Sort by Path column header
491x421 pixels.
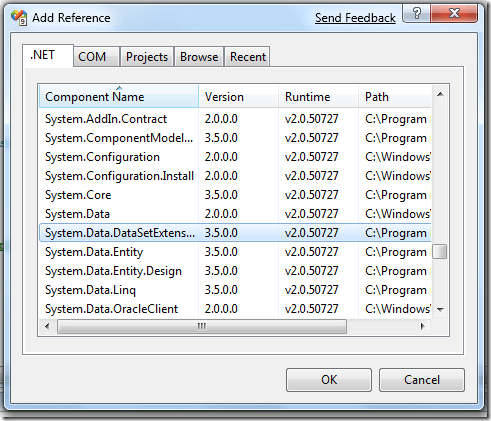(395, 97)
